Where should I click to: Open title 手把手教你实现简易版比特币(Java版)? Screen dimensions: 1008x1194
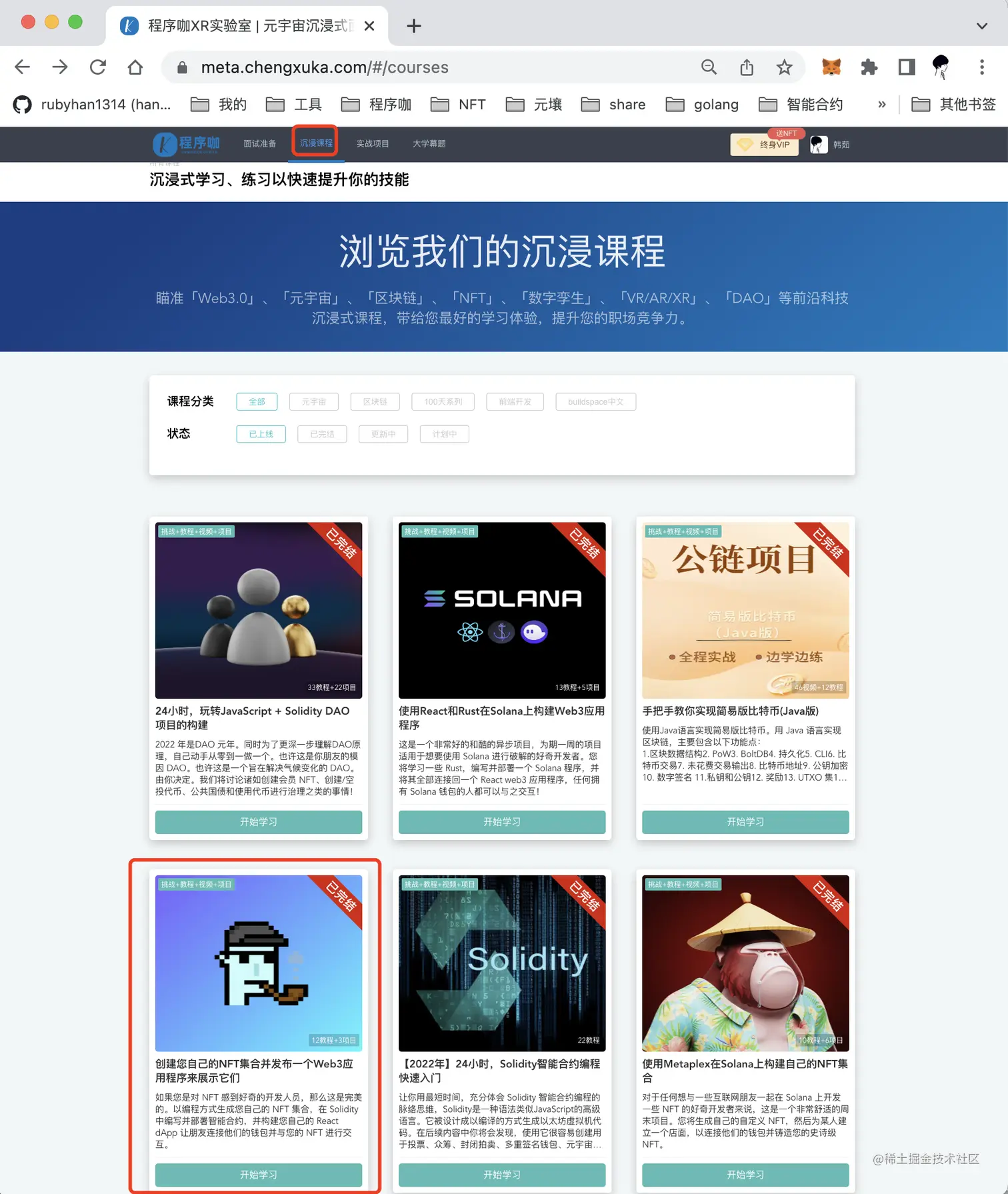(x=731, y=711)
